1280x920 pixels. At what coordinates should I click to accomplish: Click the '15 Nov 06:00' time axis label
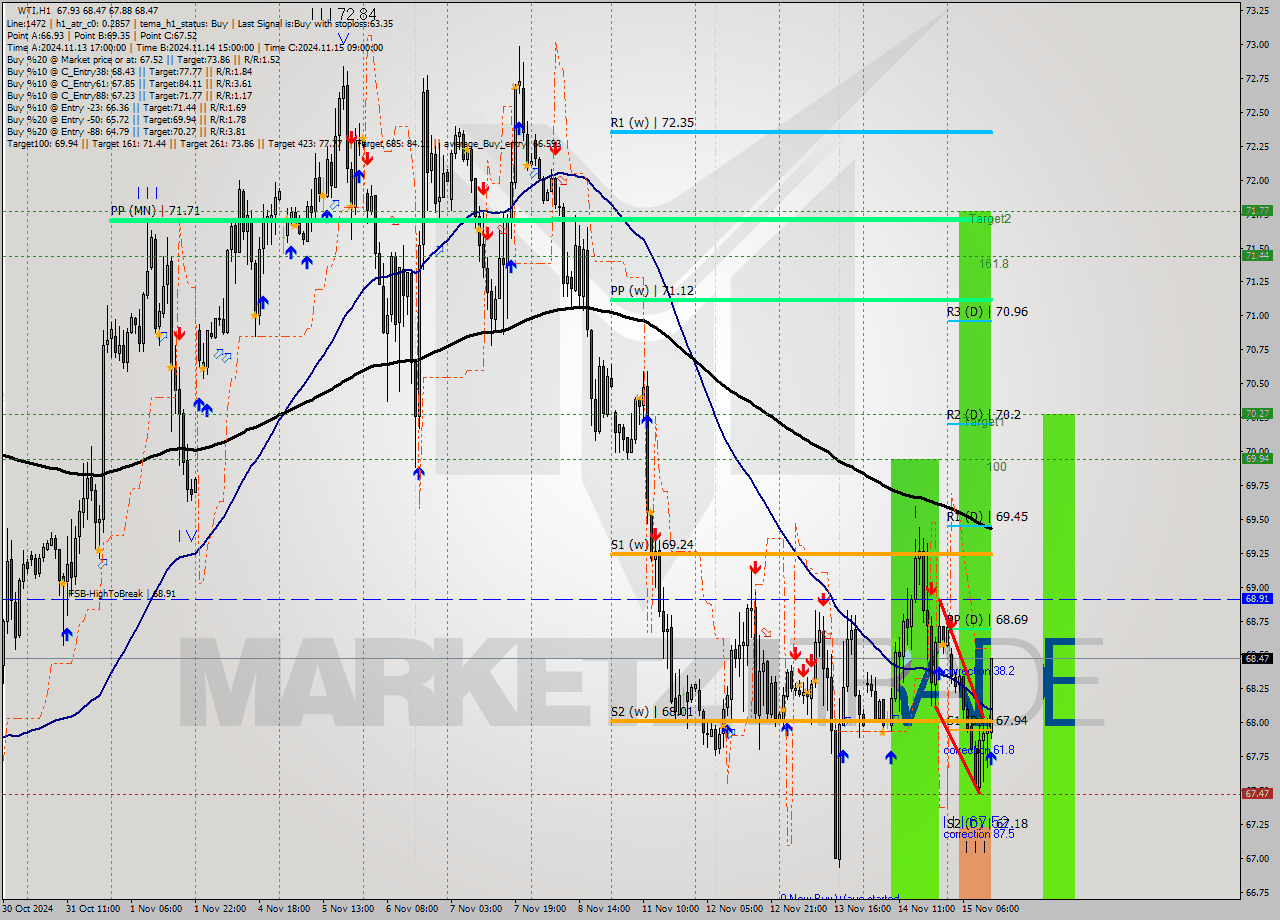pyautogui.click(x=990, y=909)
